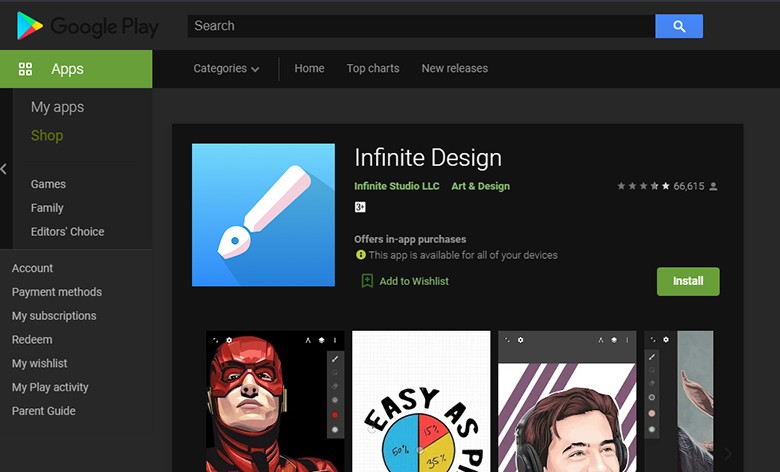Expand the Categories dropdown
Screen dimensions: 780x472
(x=226, y=69)
